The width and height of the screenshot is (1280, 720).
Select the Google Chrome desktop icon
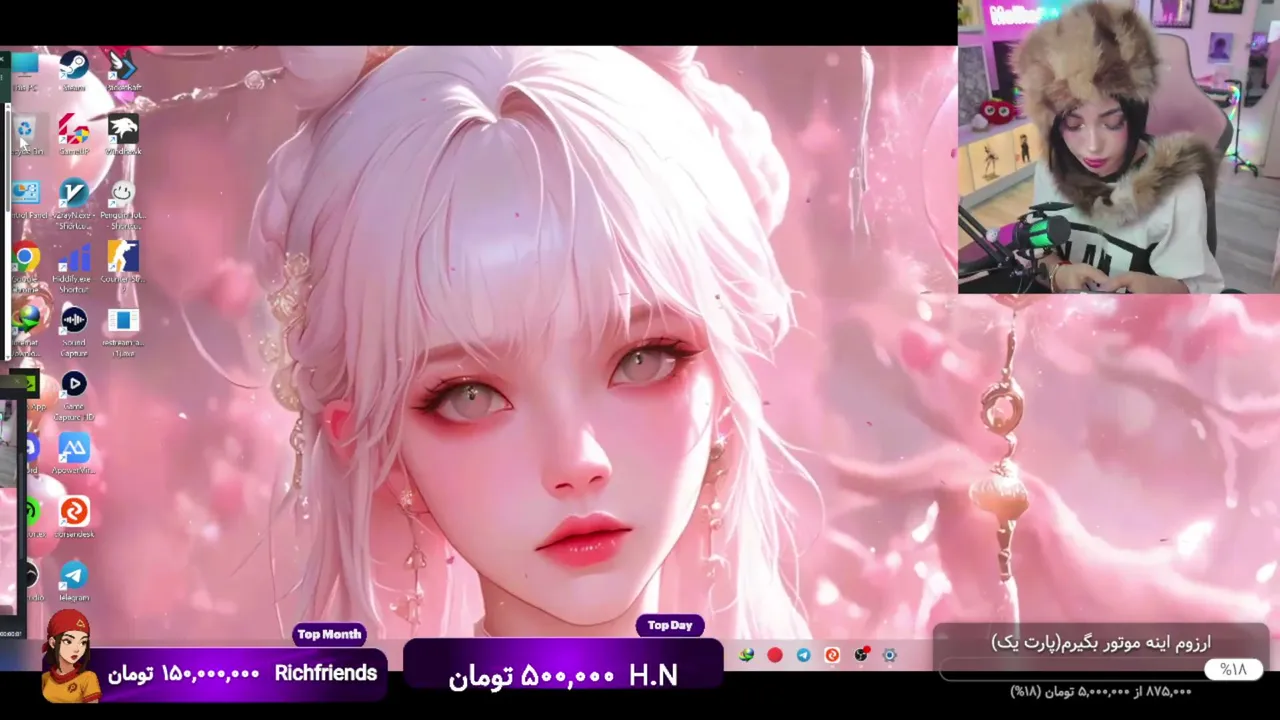pos(26,266)
